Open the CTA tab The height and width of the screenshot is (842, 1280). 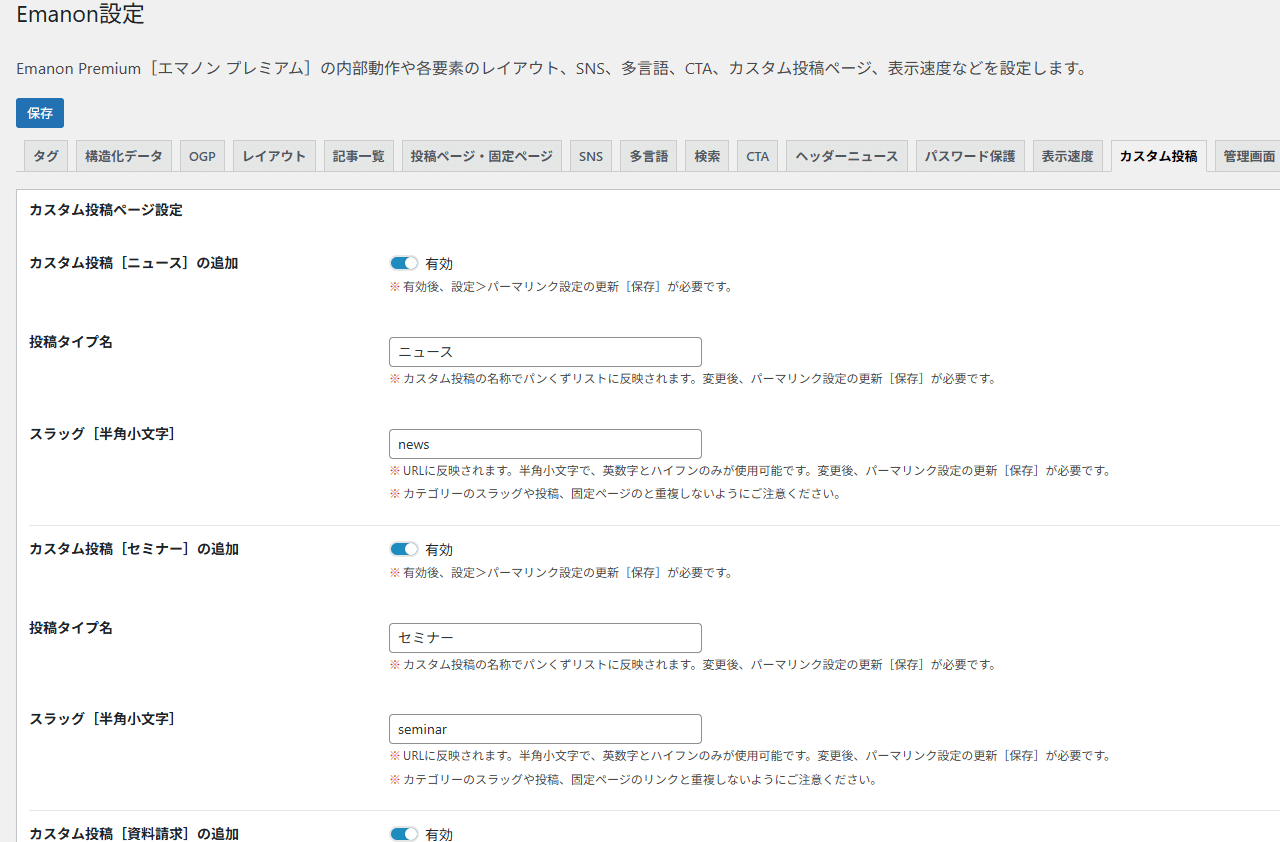click(x=757, y=155)
